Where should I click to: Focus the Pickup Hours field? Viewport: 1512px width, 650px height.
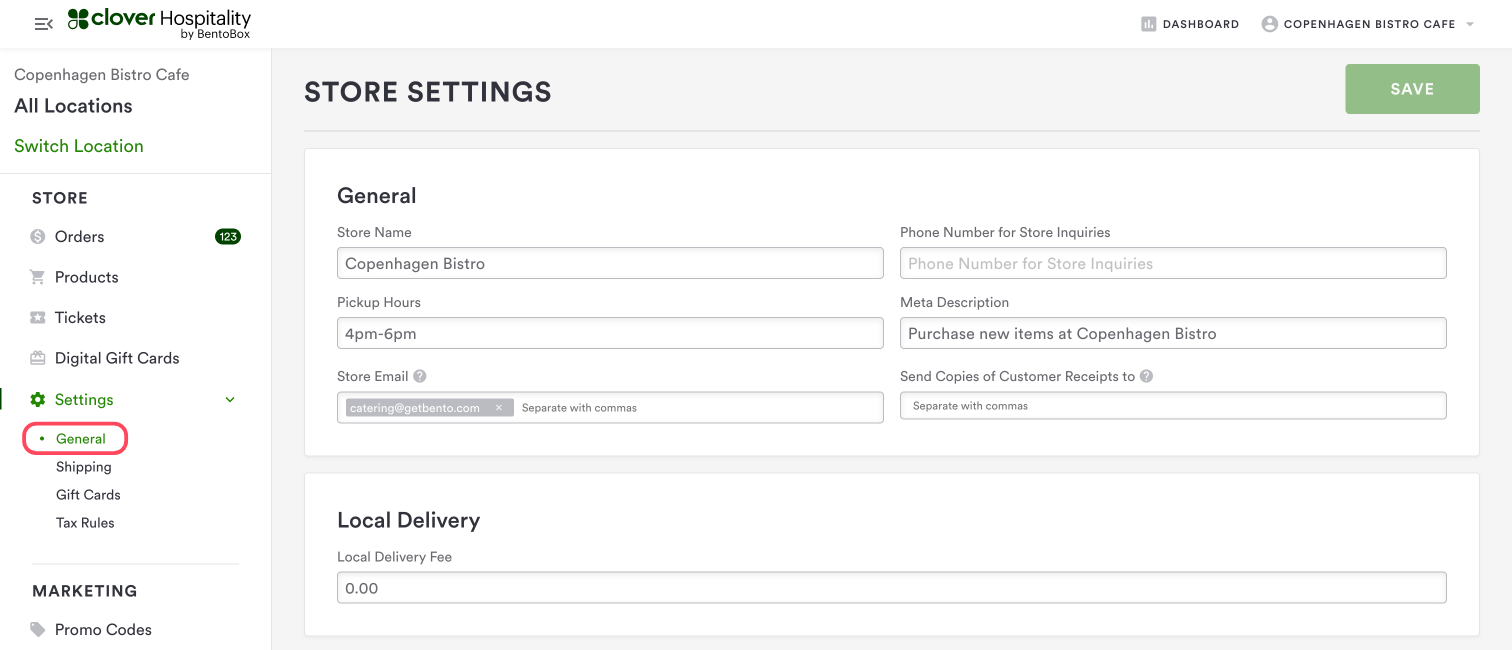pyautogui.click(x=610, y=334)
